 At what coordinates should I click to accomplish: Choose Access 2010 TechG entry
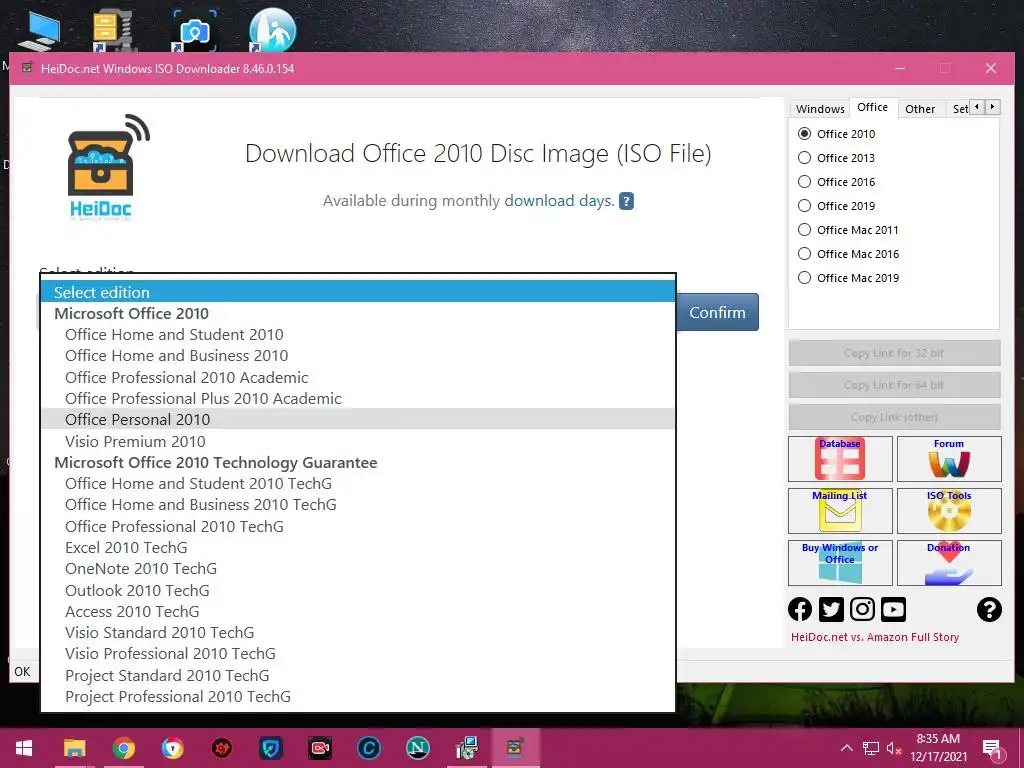click(358, 611)
